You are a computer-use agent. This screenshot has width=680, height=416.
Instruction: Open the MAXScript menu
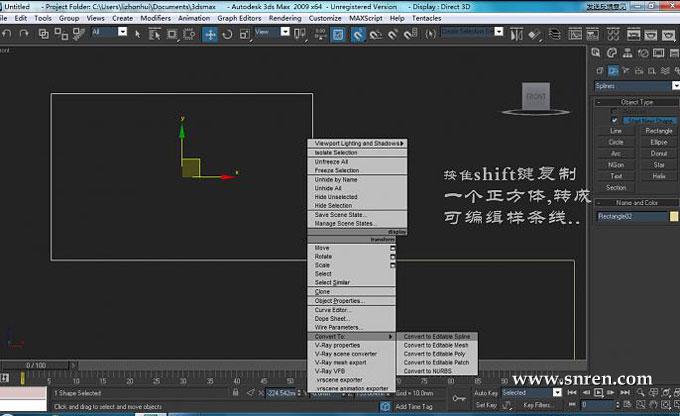pos(366,18)
